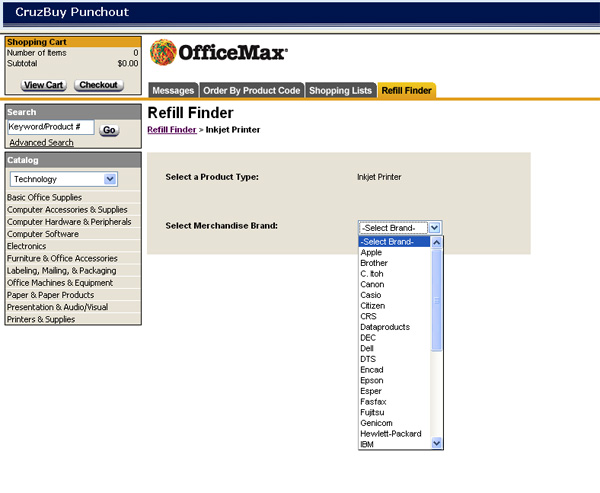Open Computer Accessories & Supplies category

click(x=67, y=210)
